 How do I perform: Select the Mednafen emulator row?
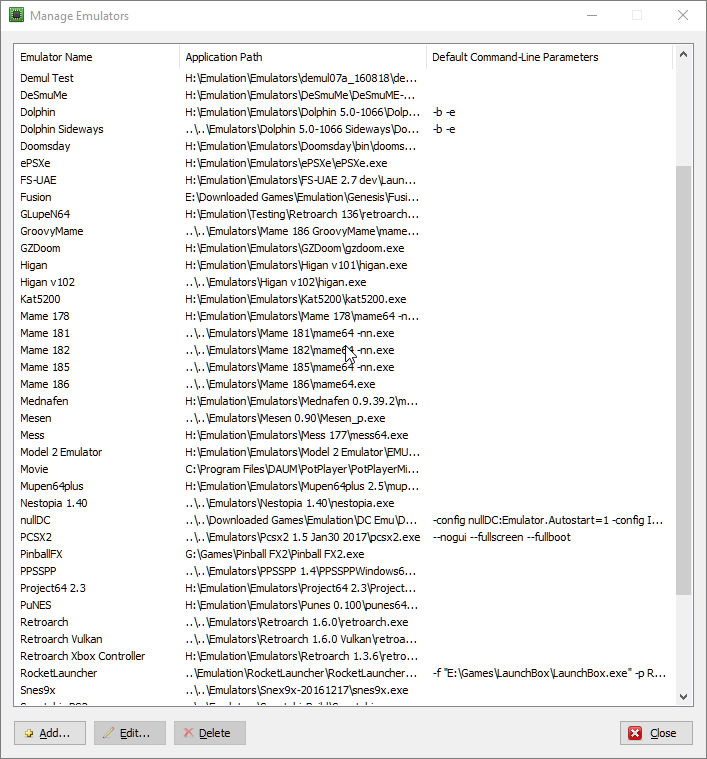[344, 401]
